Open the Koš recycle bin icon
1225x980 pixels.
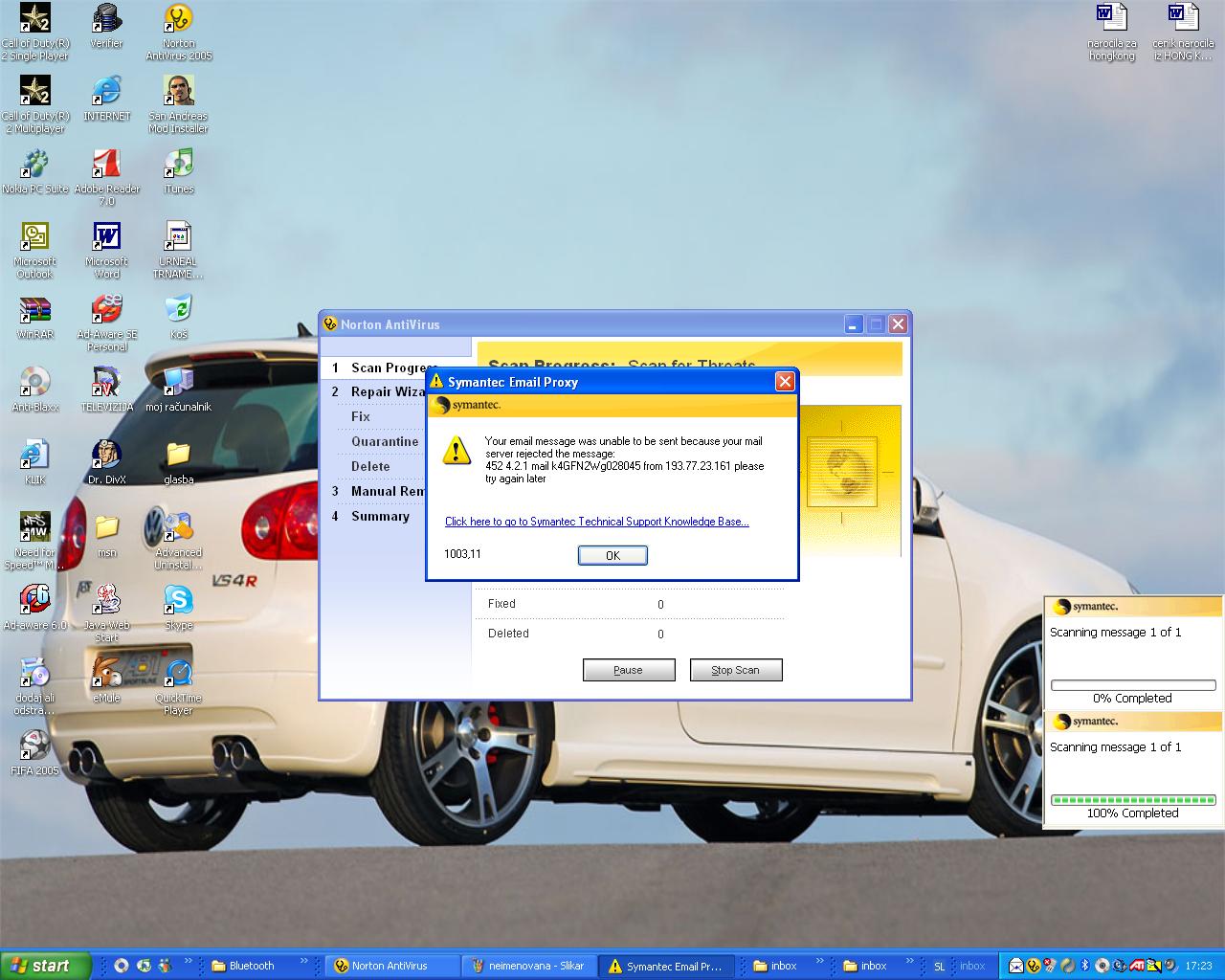(179, 318)
